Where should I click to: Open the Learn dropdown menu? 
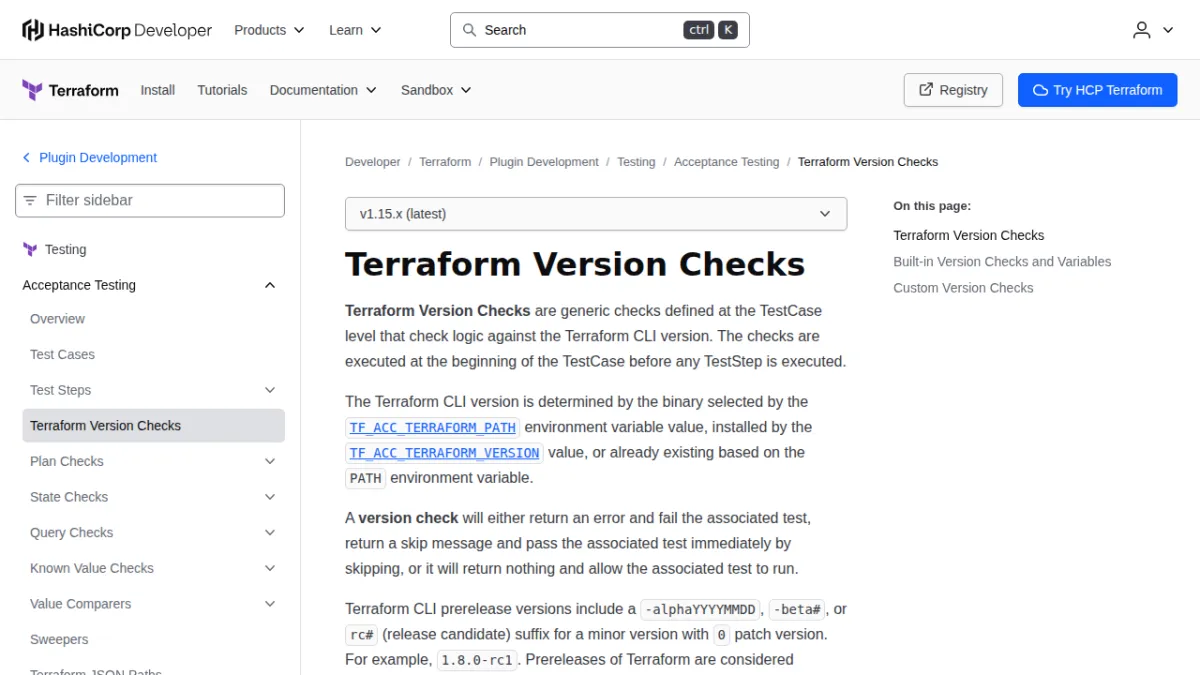(355, 30)
